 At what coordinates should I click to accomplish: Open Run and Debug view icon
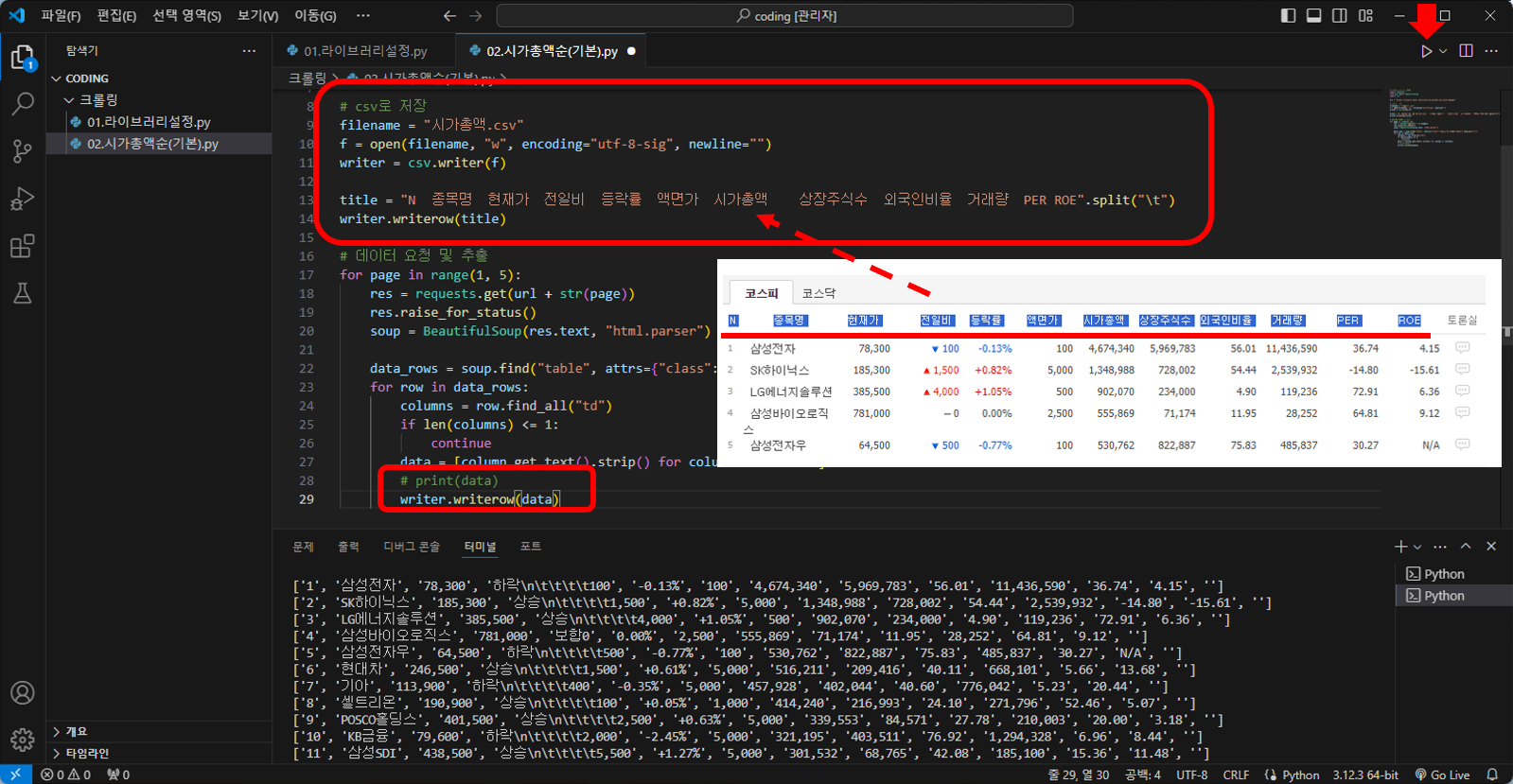click(23, 199)
